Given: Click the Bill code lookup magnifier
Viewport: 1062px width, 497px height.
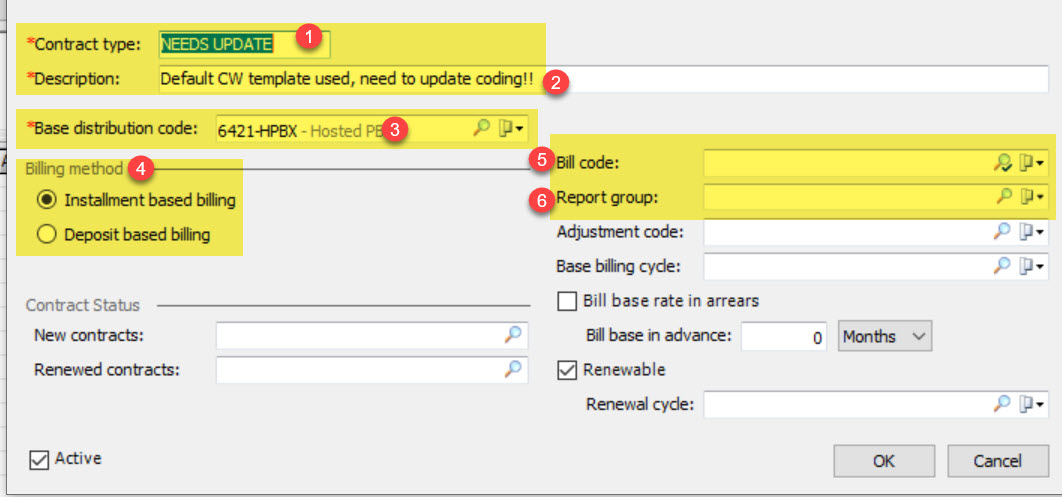Looking at the screenshot, I should (x=1004, y=163).
